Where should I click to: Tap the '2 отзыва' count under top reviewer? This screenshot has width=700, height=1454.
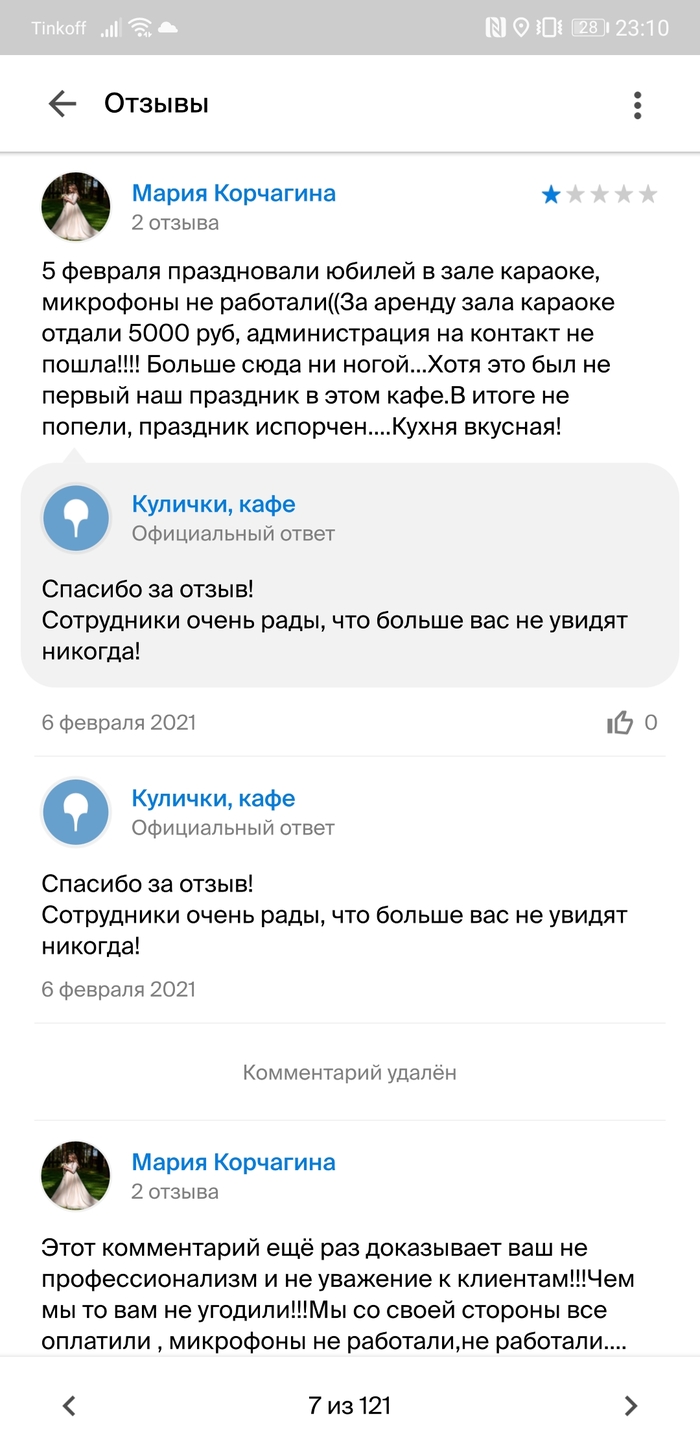175,223
